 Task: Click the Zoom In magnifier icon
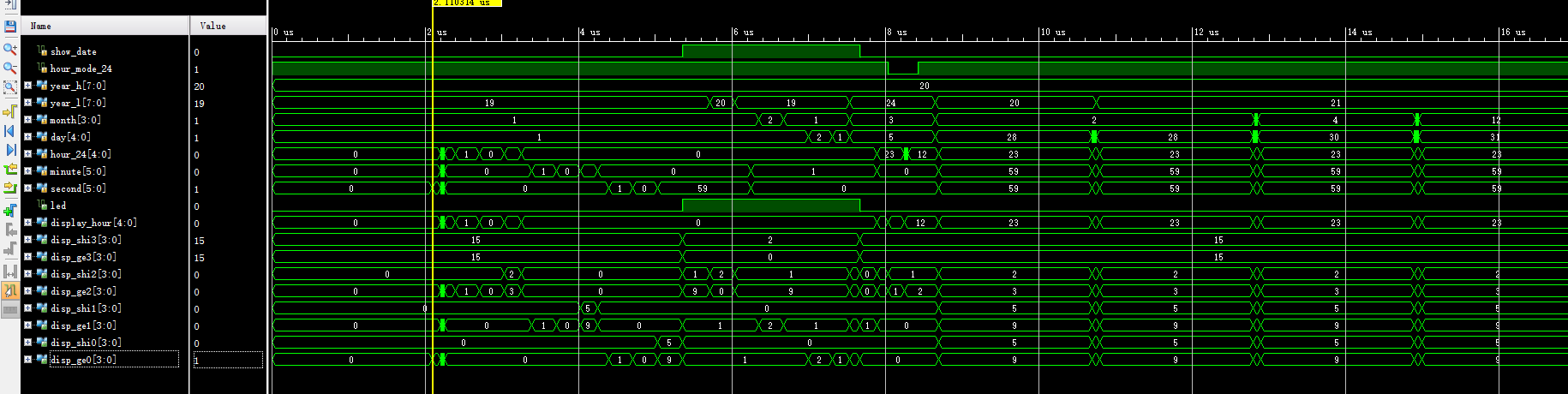(10, 49)
